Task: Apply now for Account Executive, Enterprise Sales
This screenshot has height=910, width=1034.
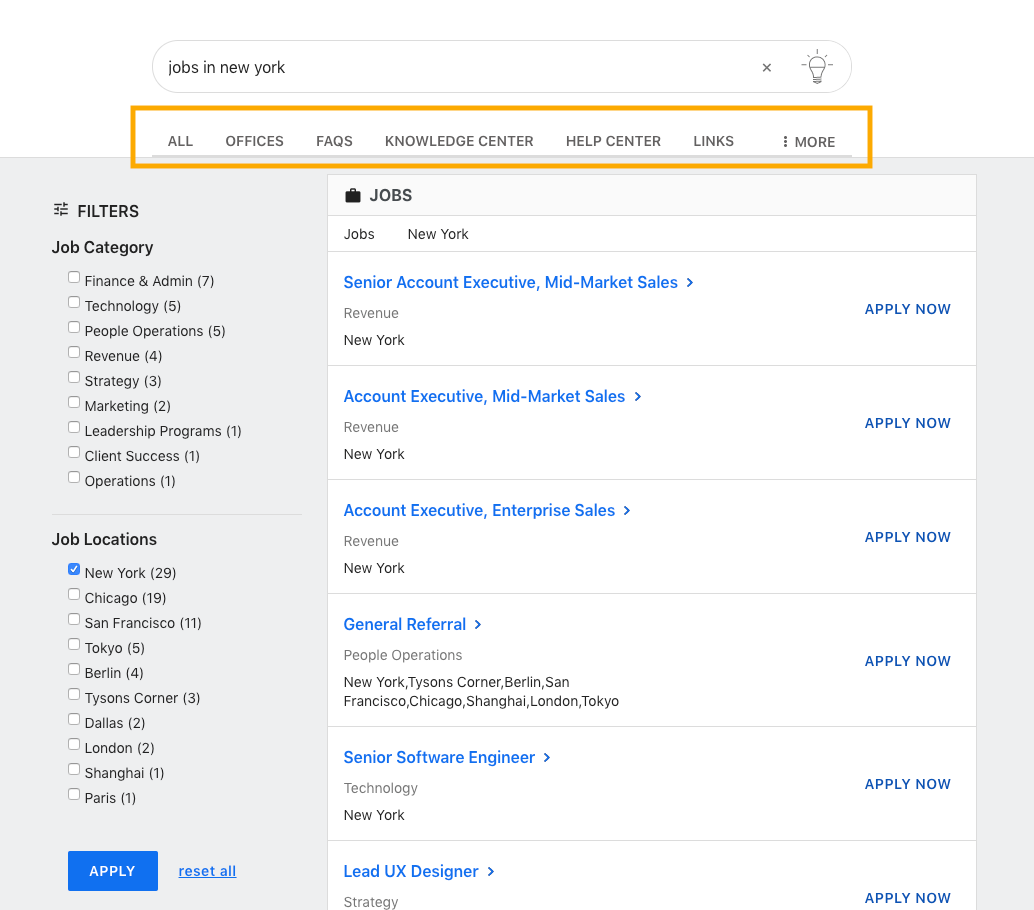Action: coord(907,537)
